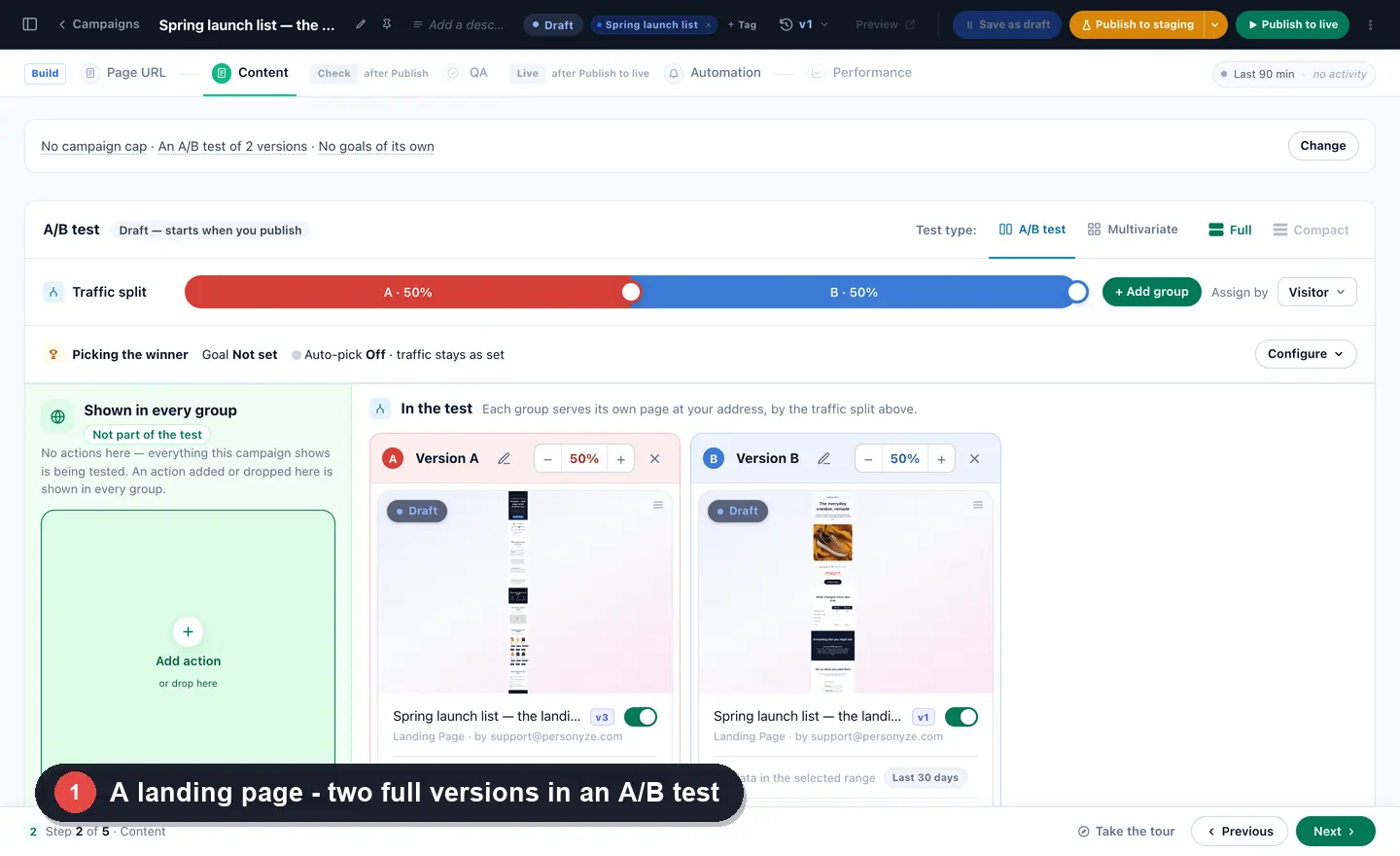This screenshot has height=856, width=1400.
Task: Decrease Version B traffic percentage
Action: pyautogui.click(x=868, y=459)
